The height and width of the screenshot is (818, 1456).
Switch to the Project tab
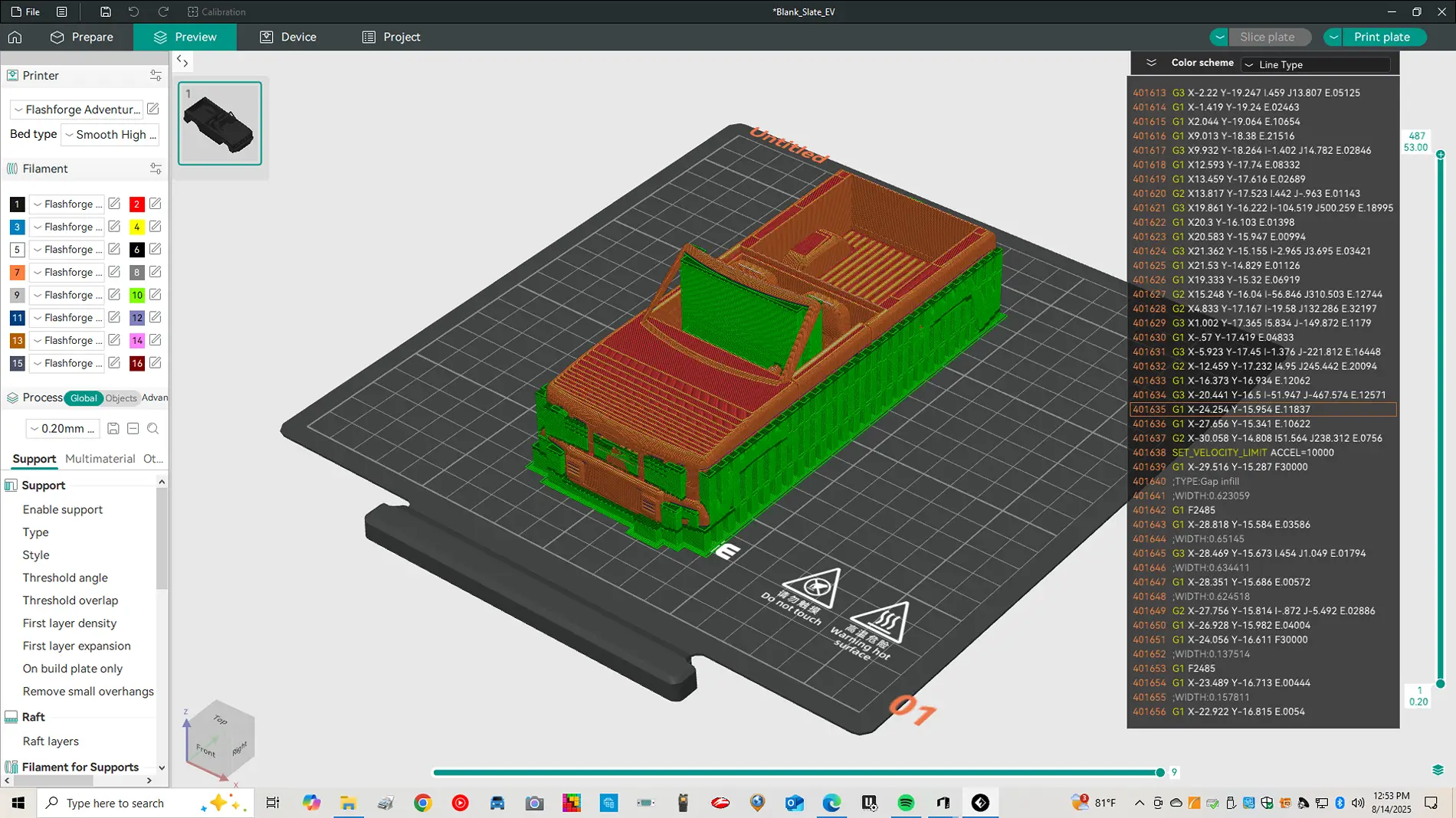click(x=391, y=37)
